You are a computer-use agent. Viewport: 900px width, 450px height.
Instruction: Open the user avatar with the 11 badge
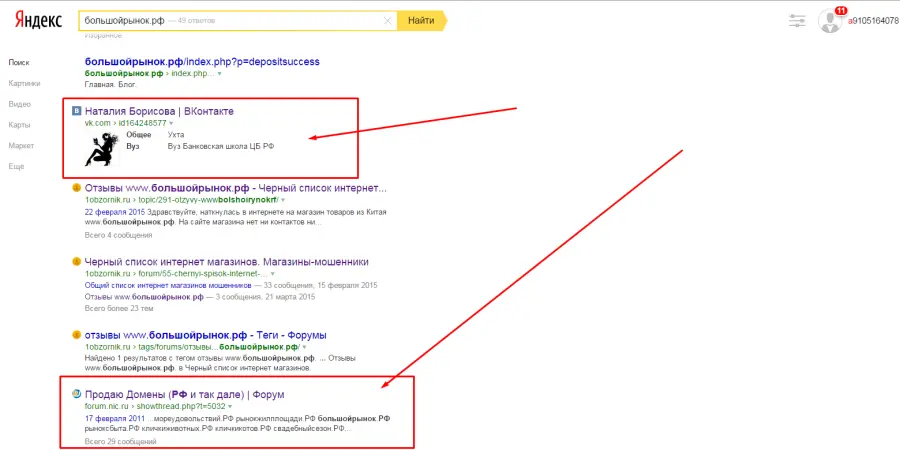coord(829,21)
